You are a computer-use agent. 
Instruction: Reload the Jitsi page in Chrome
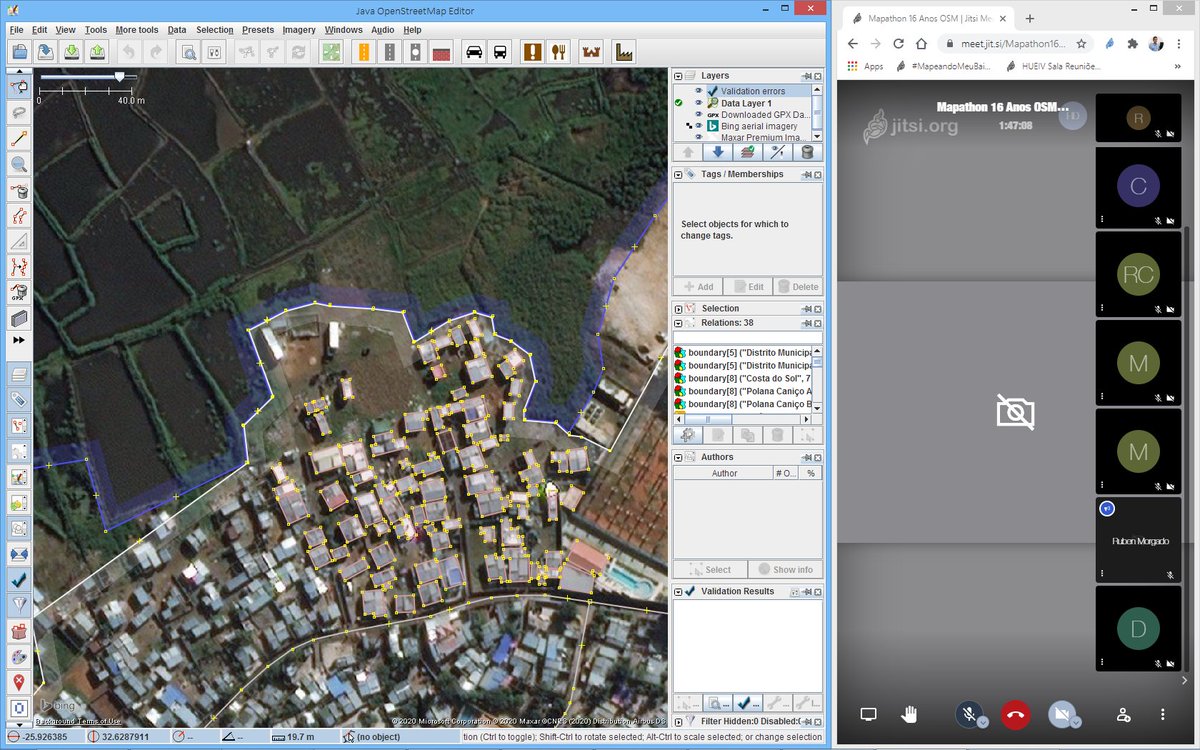pyautogui.click(x=898, y=44)
